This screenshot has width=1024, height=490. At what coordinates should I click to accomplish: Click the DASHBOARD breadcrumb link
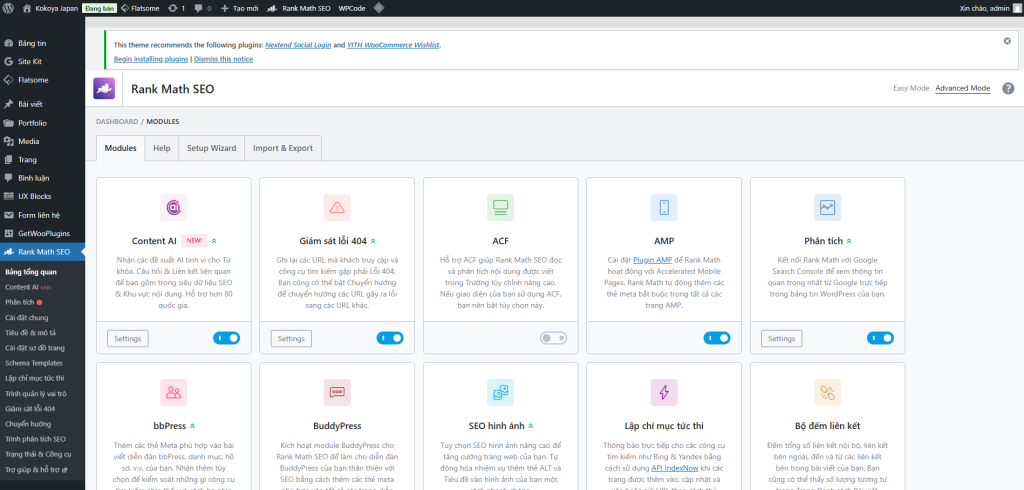tap(118, 122)
